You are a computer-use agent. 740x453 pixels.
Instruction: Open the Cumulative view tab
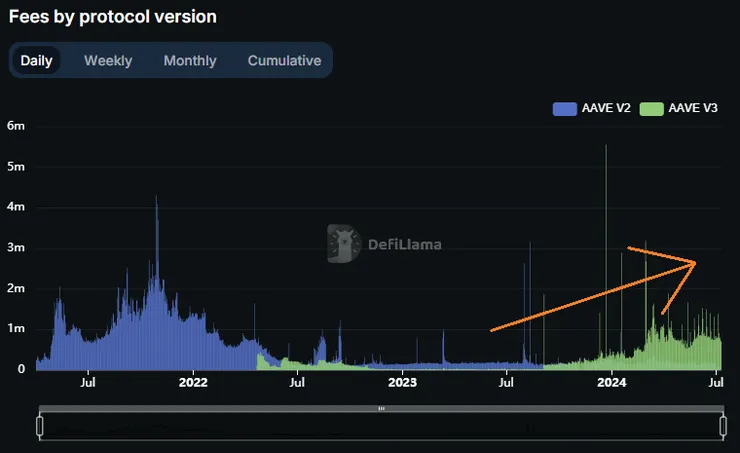point(284,60)
